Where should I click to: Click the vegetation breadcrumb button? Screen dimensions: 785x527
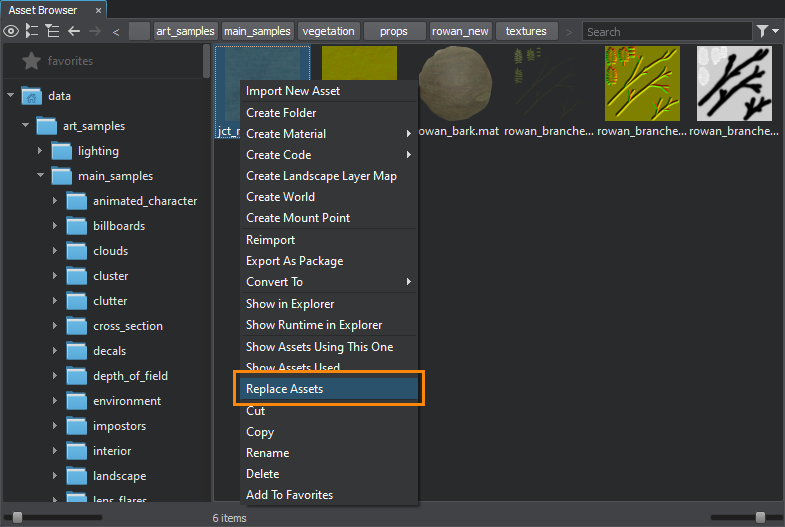point(328,31)
